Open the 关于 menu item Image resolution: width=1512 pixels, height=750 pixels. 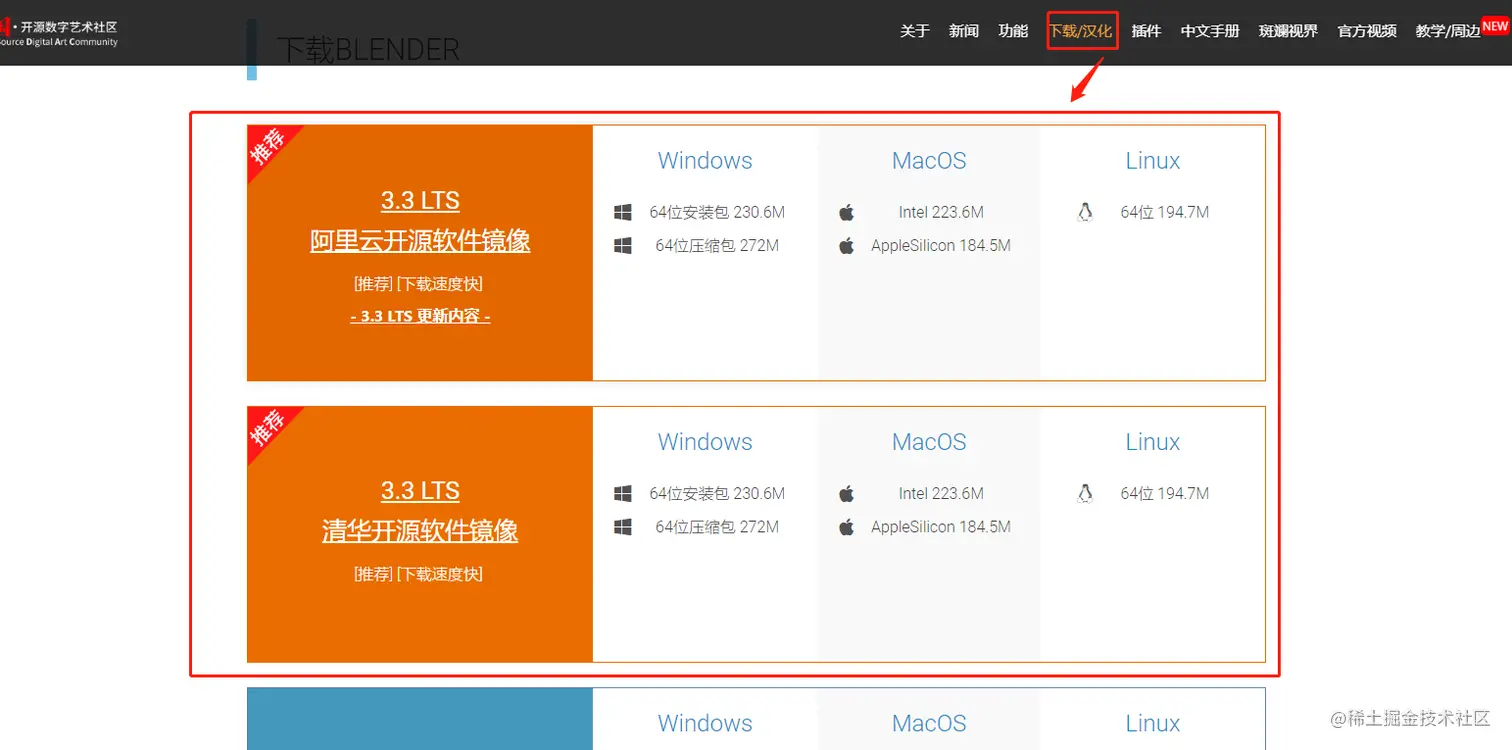(x=915, y=31)
